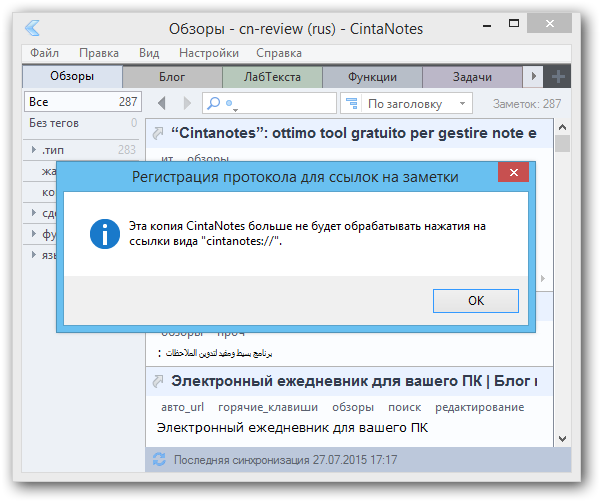Select the Все tag with 287 notes
The width and height of the screenshot is (601, 502).
[x=83, y=102]
